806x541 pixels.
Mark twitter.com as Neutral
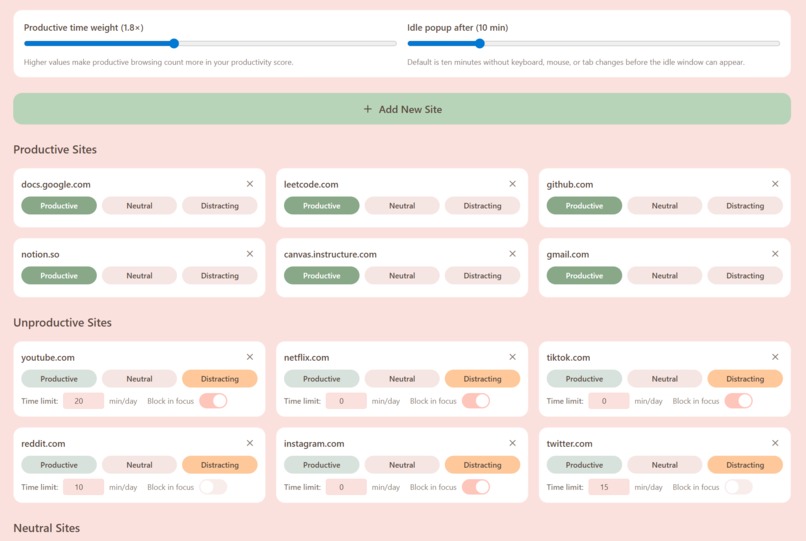[x=665, y=465]
